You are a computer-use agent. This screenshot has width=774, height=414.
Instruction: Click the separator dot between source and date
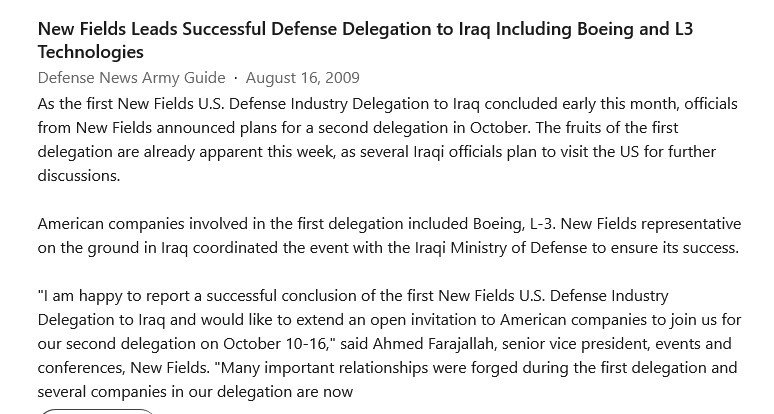click(235, 78)
